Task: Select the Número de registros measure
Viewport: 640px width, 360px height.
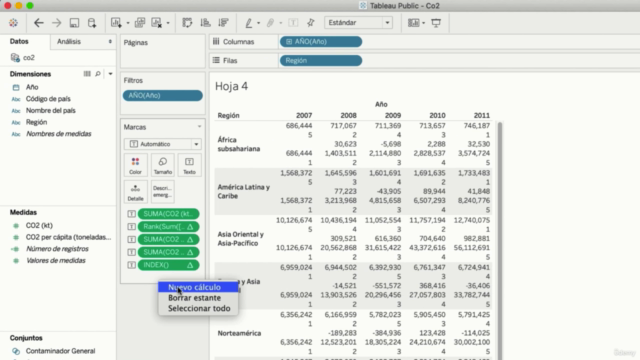Action: click(x=57, y=249)
